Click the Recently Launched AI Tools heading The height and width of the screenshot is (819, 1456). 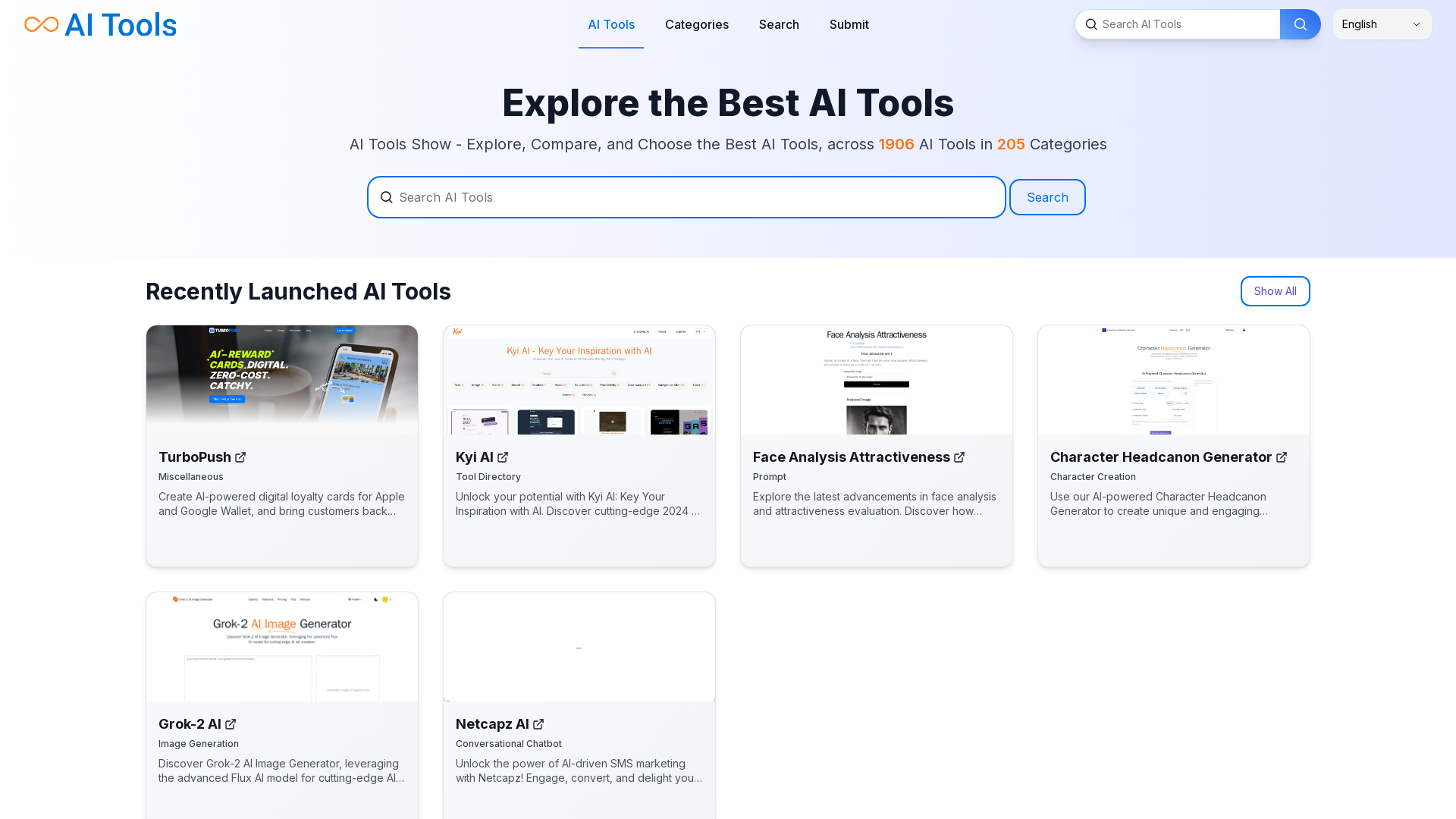[x=298, y=291]
